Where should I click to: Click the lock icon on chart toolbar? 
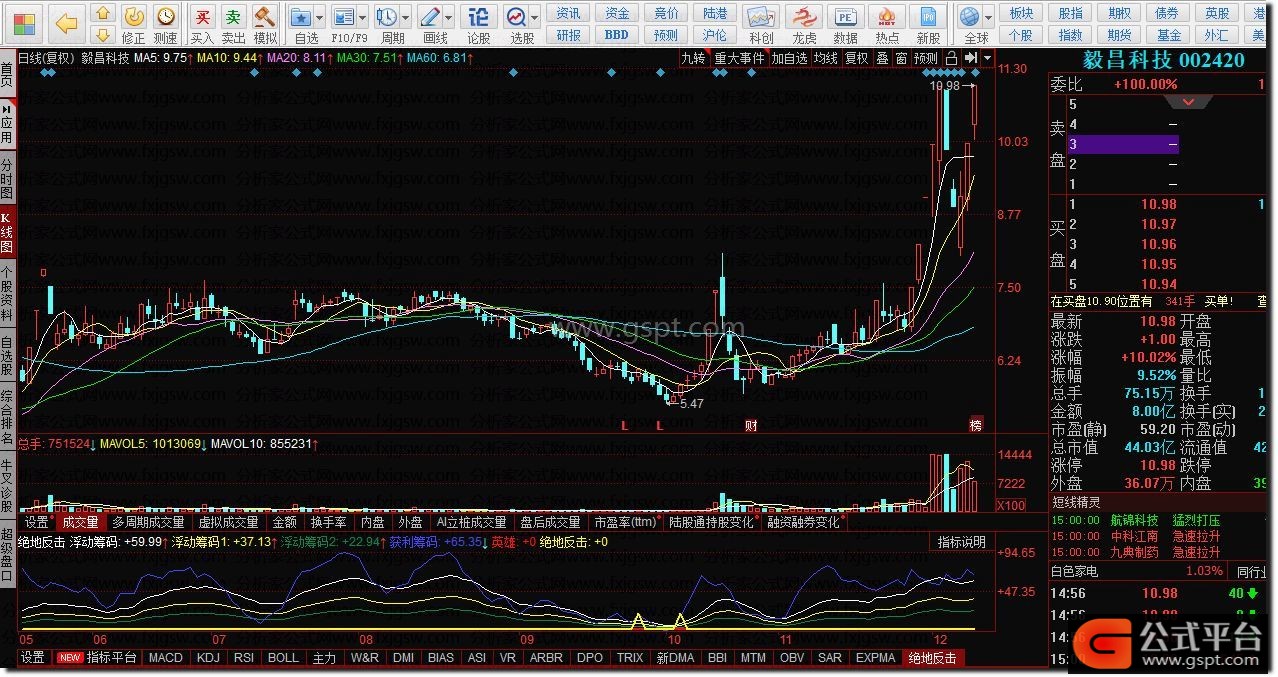[952, 58]
